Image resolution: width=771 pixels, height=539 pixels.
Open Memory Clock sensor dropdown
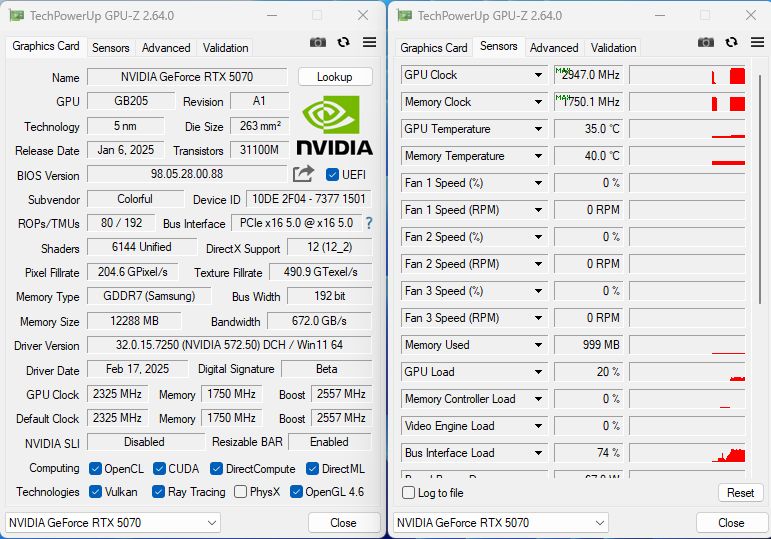pos(538,102)
